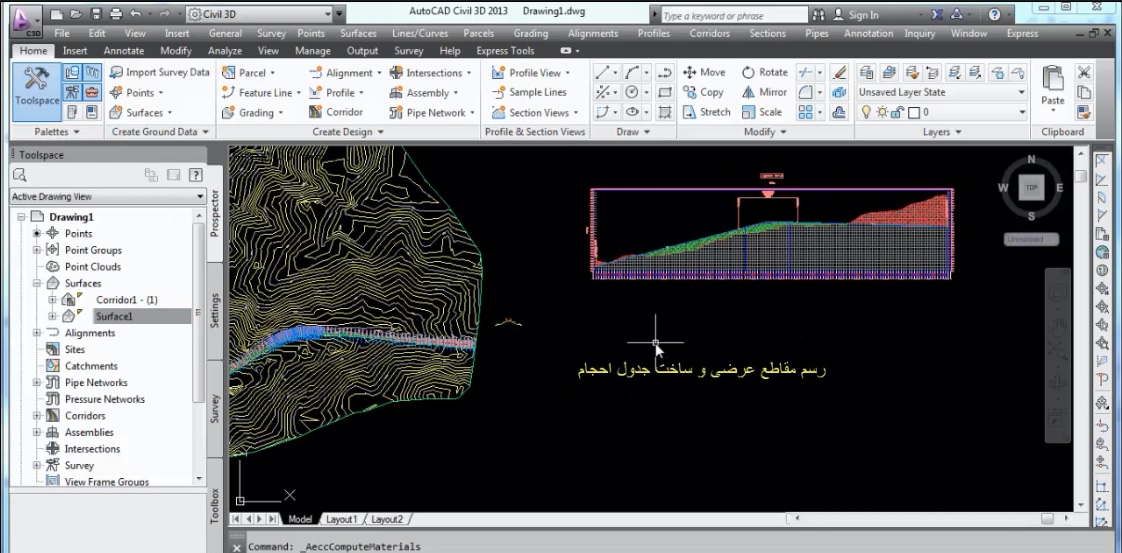This screenshot has width=1122, height=553.
Task: Open the Feature Line dropdown
Action: point(260,92)
